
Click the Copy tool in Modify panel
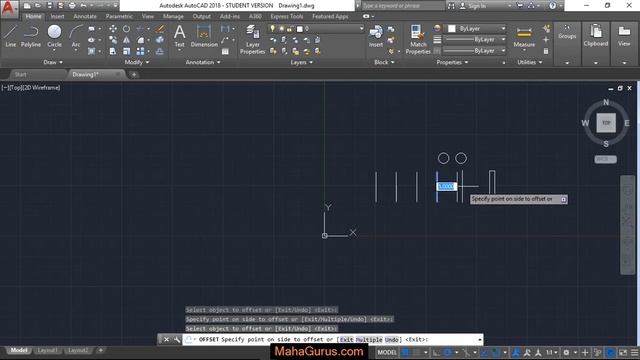click(113, 40)
